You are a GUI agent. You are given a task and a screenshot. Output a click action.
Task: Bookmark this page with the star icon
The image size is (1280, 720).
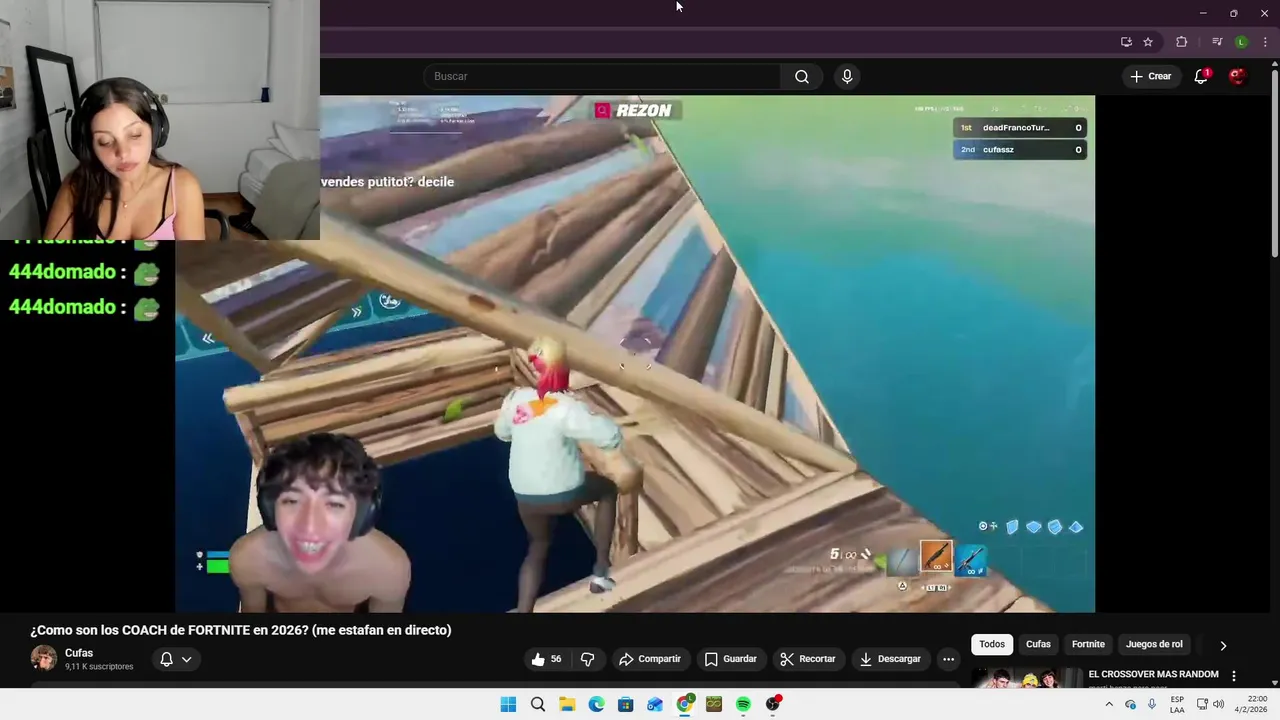(1148, 42)
